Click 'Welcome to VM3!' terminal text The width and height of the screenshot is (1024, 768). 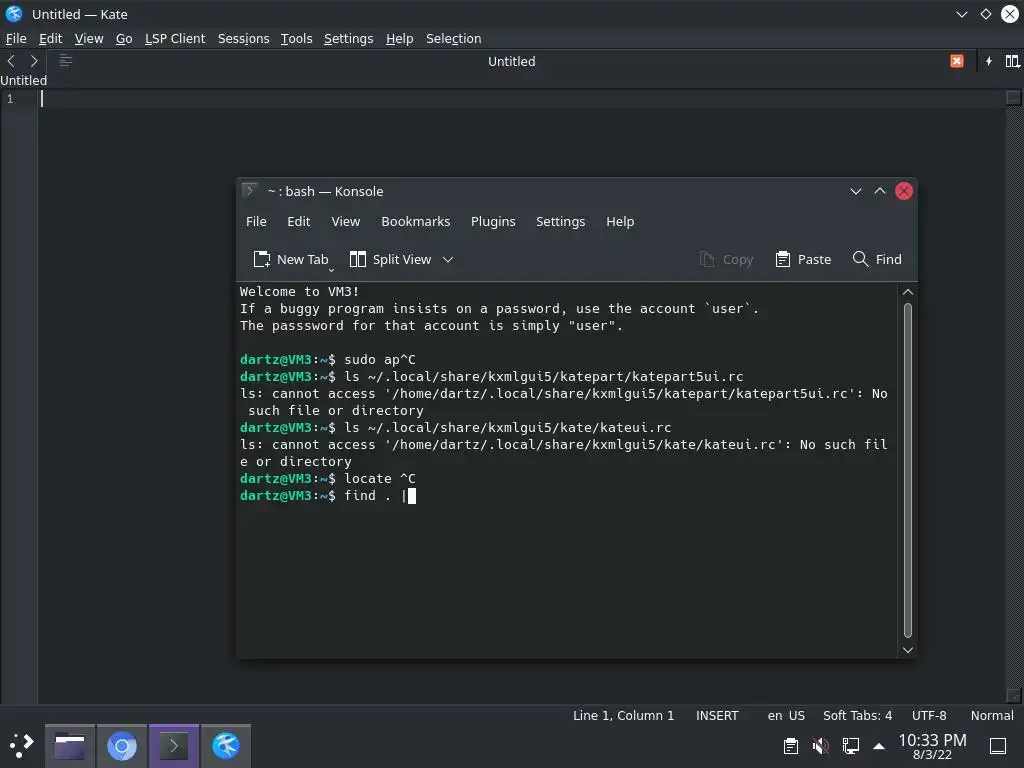pos(299,292)
